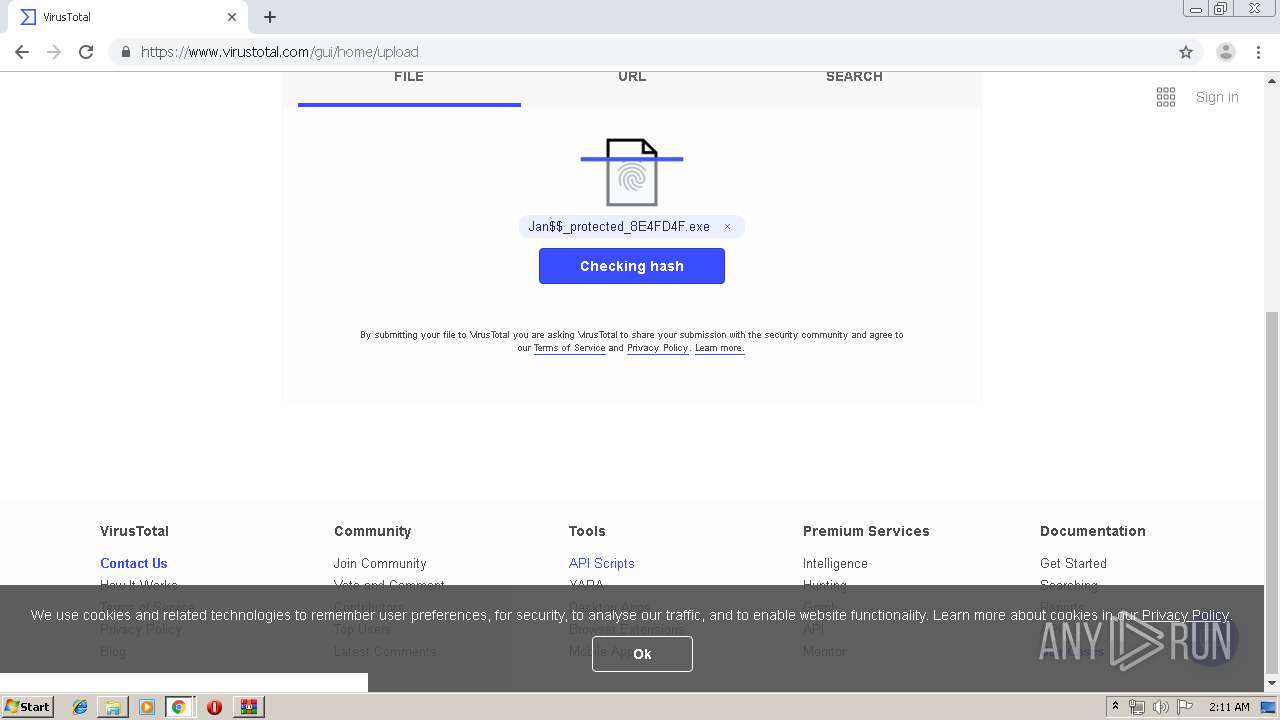Open the Learn more link
The width and height of the screenshot is (1280, 720).
tap(719, 348)
